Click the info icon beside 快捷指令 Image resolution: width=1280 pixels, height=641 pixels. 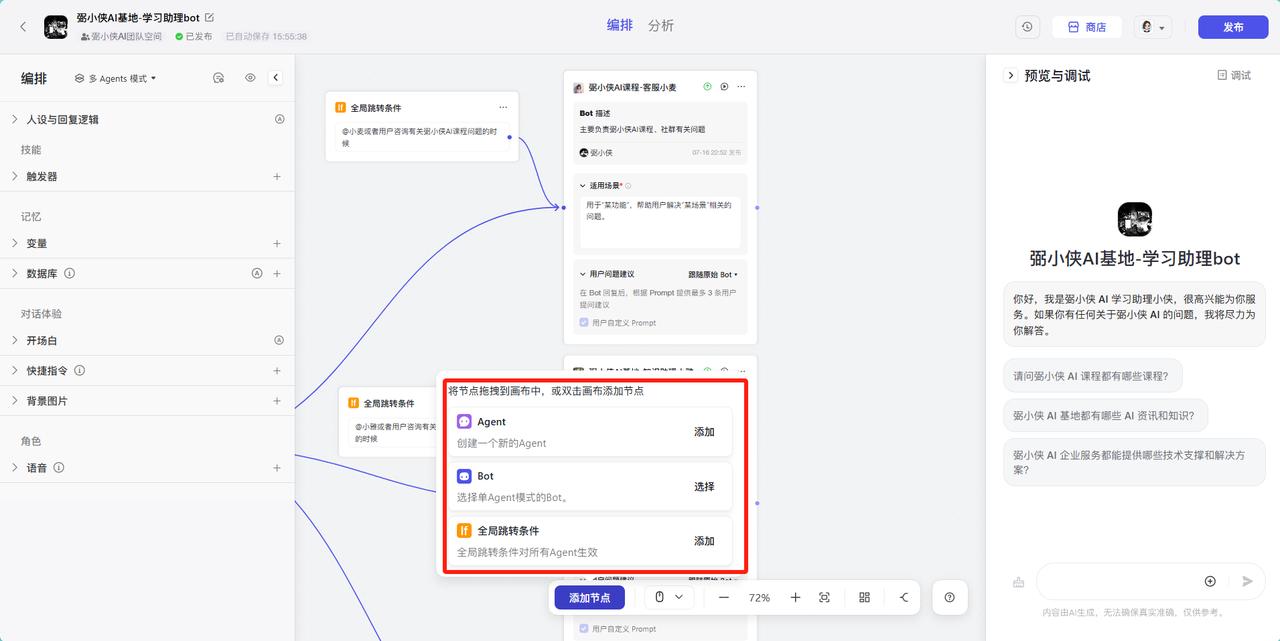[x=80, y=370]
